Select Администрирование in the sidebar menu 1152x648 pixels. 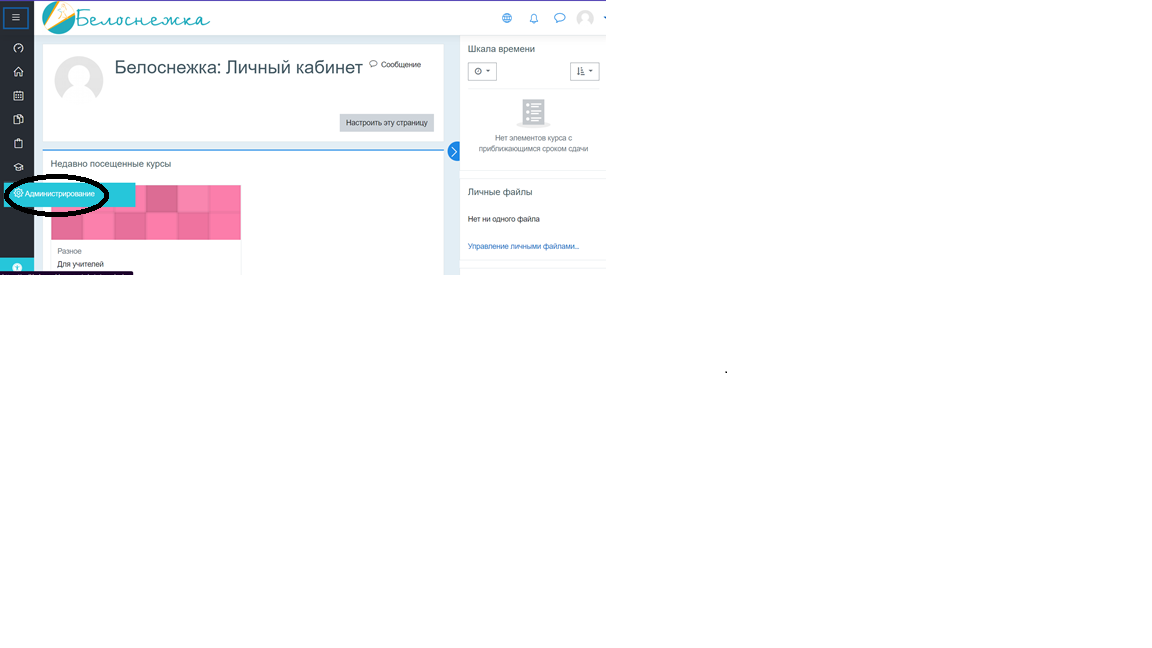point(60,194)
